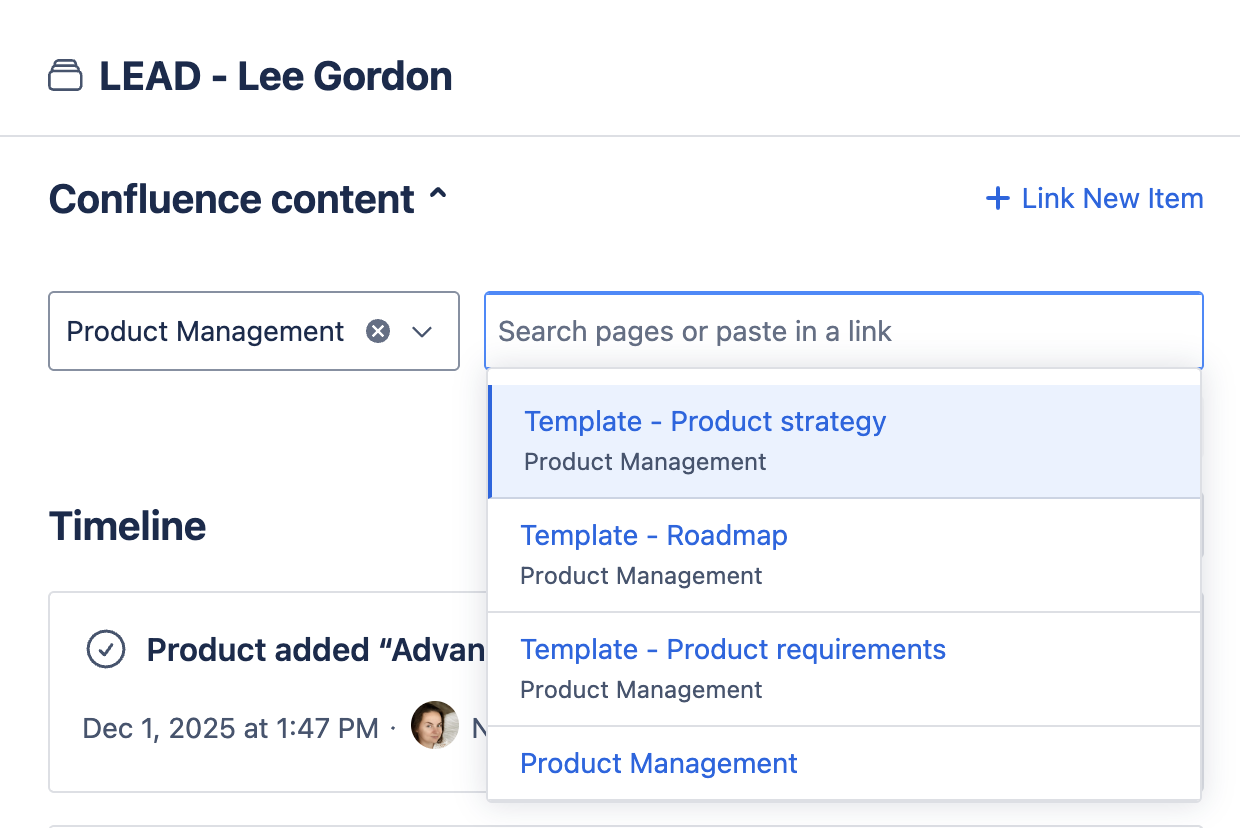1240x828 pixels.
Task: Pick Template - Product requirements option
Action: pos(733,650)
